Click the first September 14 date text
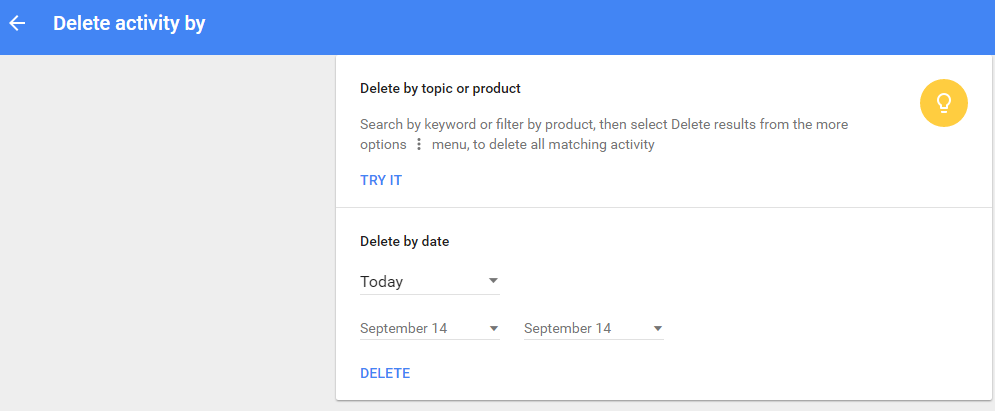 (404, 328)
